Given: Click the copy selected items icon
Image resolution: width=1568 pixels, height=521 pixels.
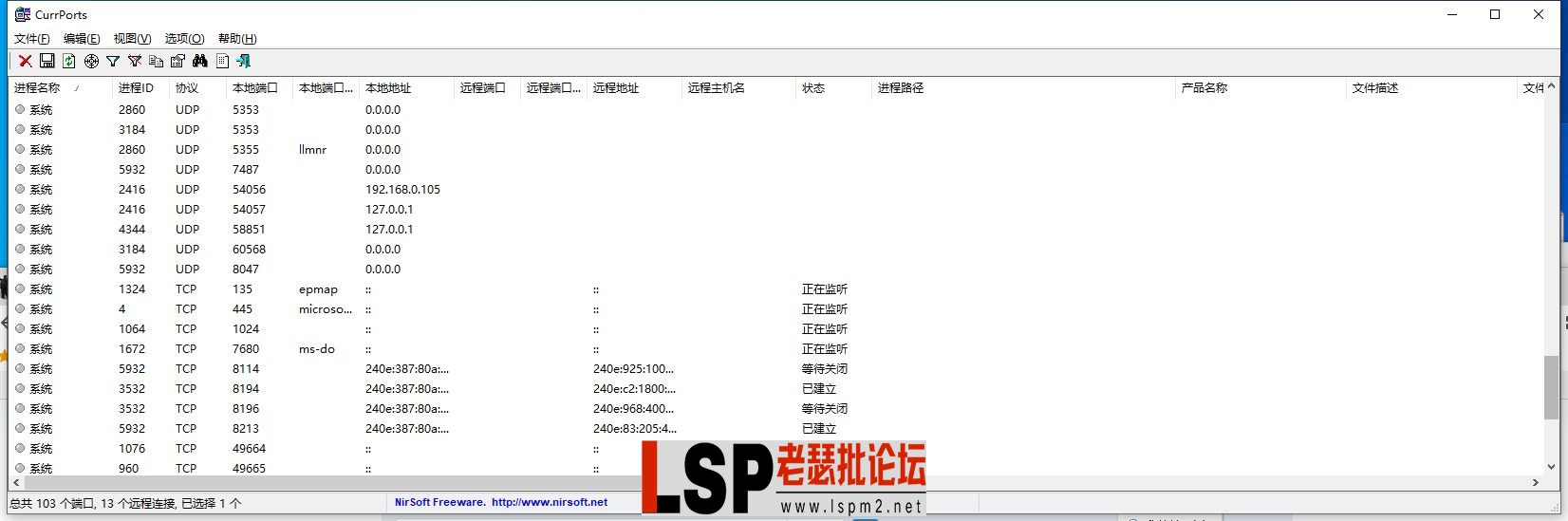Looking at the screenshot, I should coord(157,61).
